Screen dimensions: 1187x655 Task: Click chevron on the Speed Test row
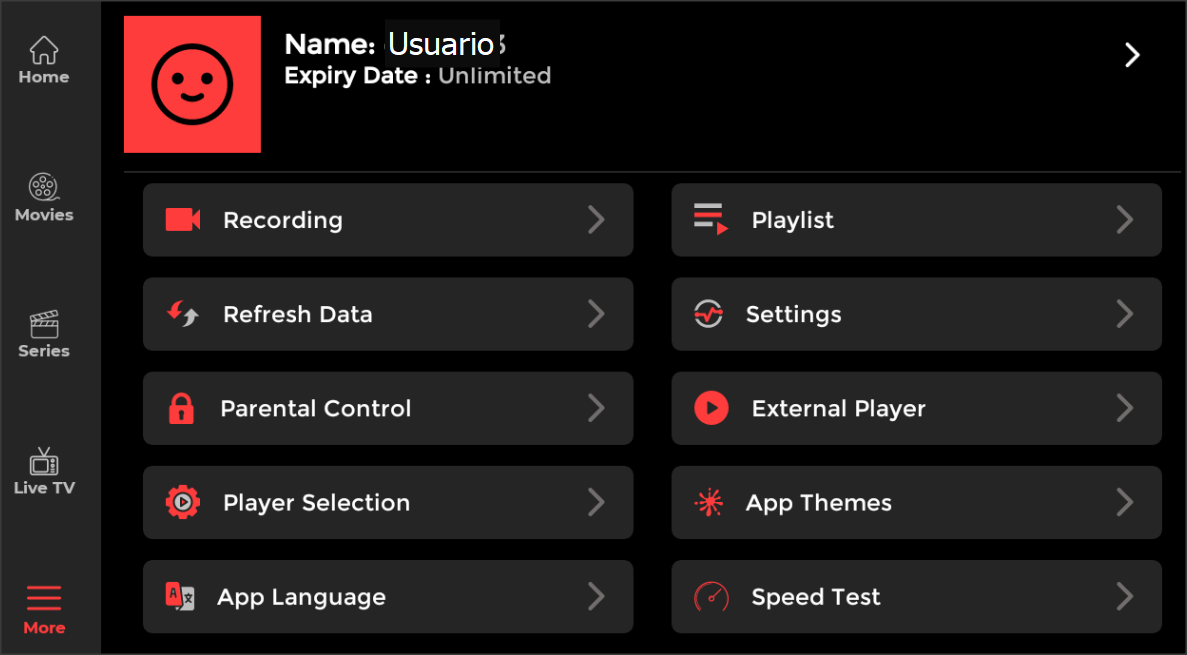pos(1125,597)
